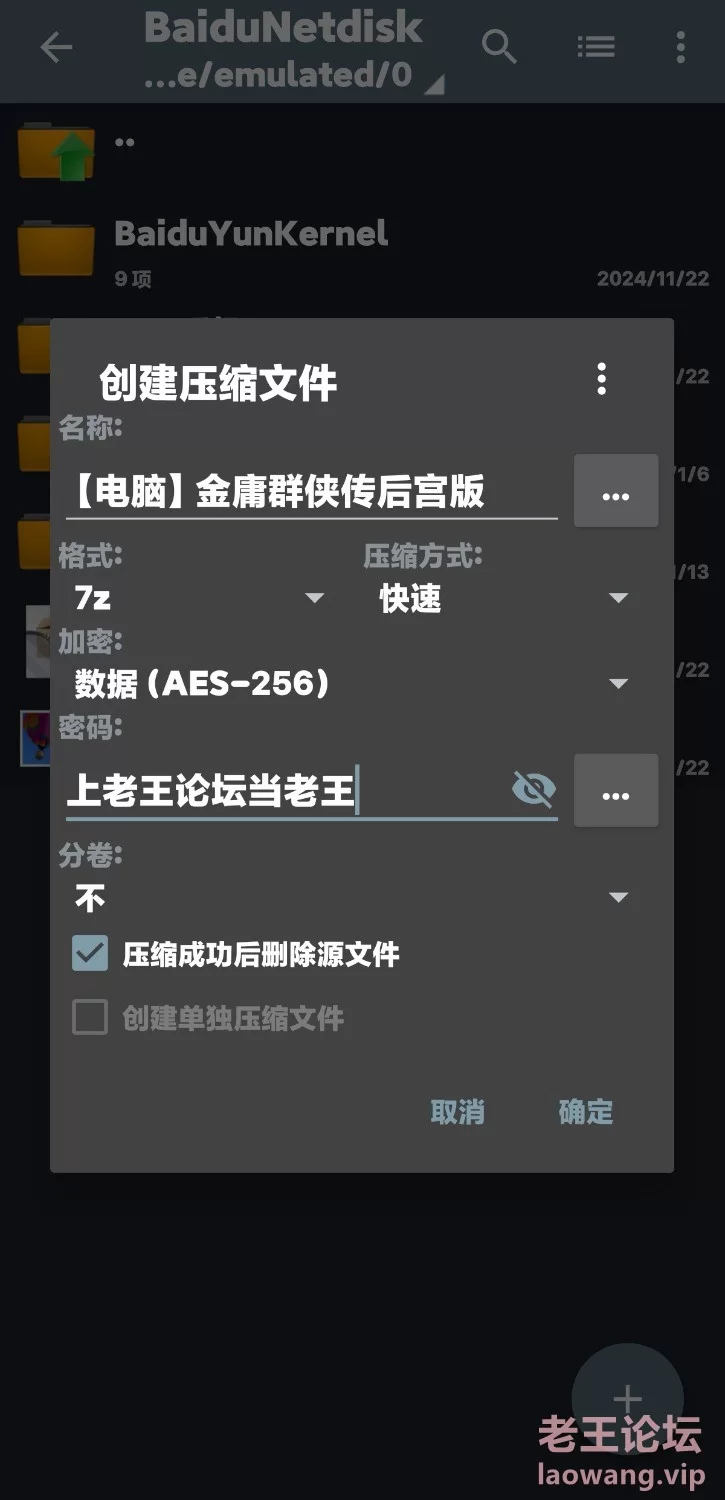Confirm with the 确定 button

point(586,1111)
